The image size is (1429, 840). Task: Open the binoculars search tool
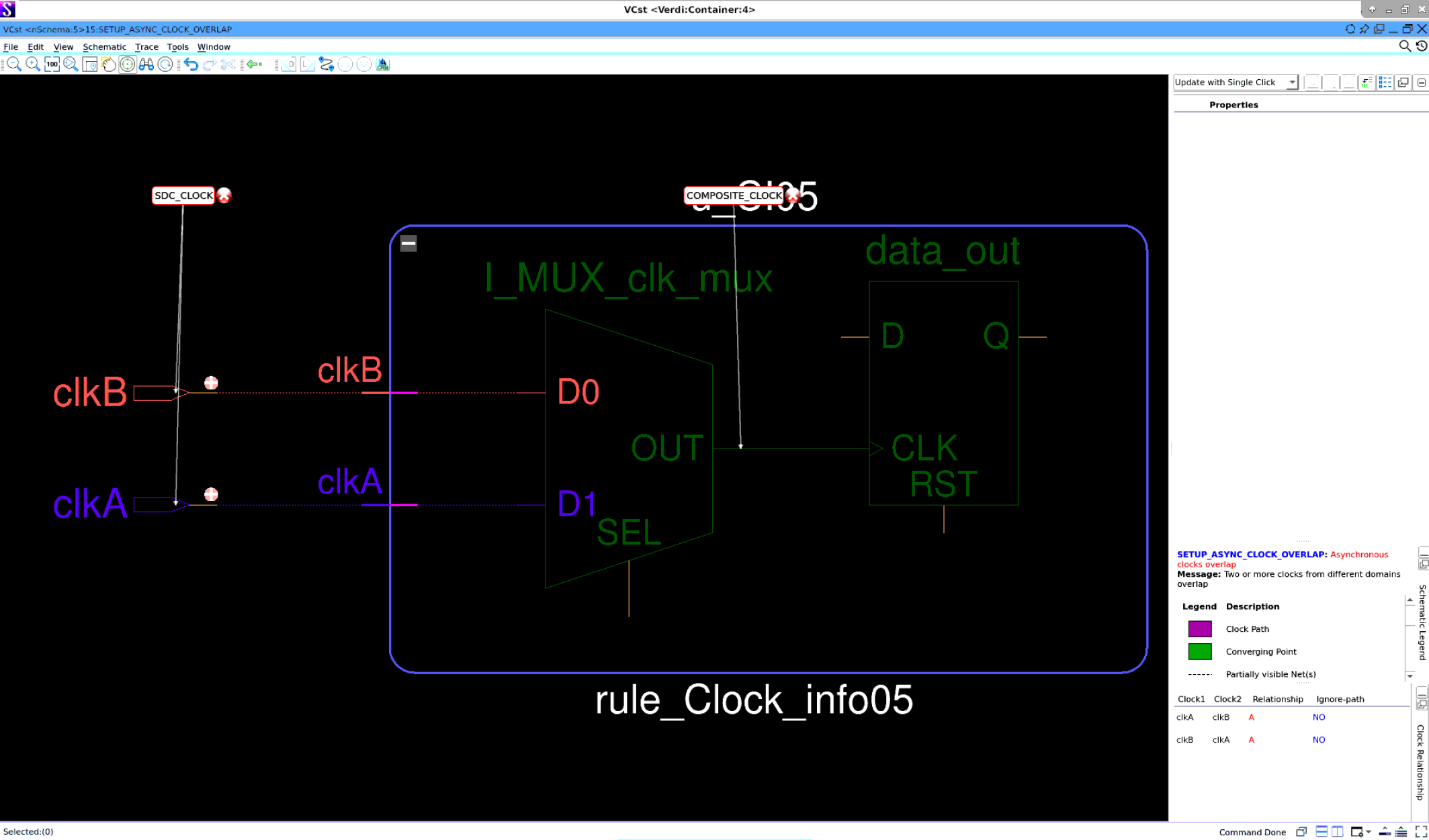click(147, 64)
